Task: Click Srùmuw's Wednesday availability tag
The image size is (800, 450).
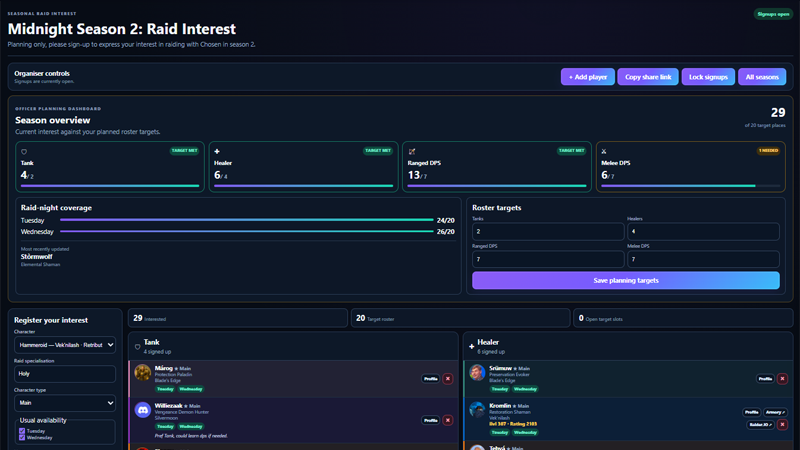Action: [x=525, y=389]
